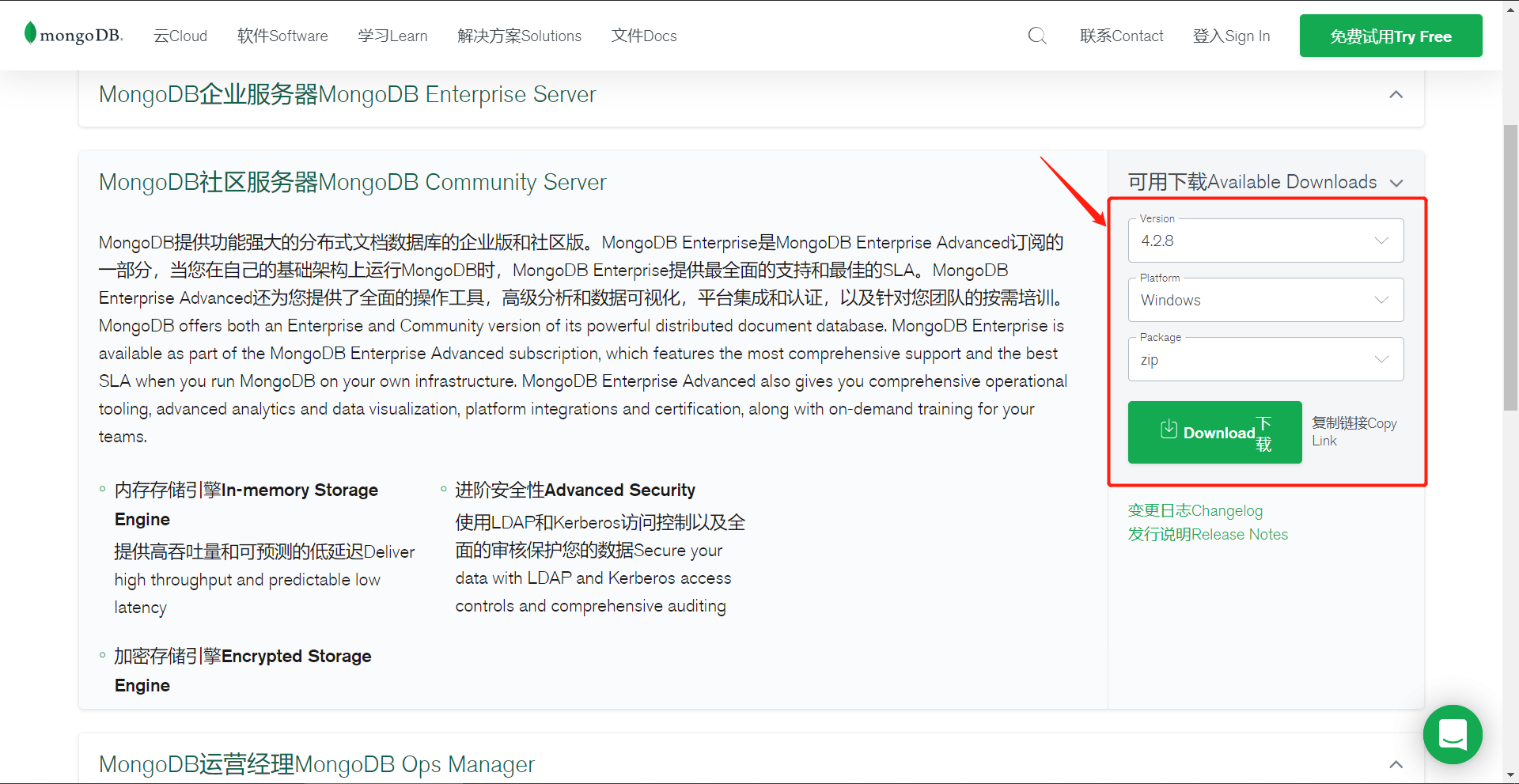Open the 学习Learn menu

click(x=392, y=36)
